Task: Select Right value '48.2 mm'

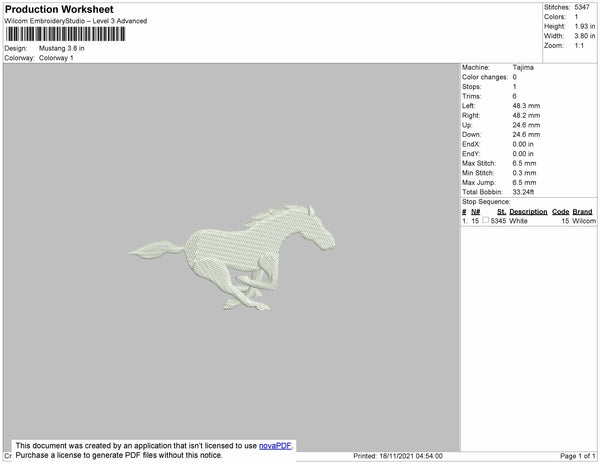Action: pyautogui.click(x=526, y=115)
